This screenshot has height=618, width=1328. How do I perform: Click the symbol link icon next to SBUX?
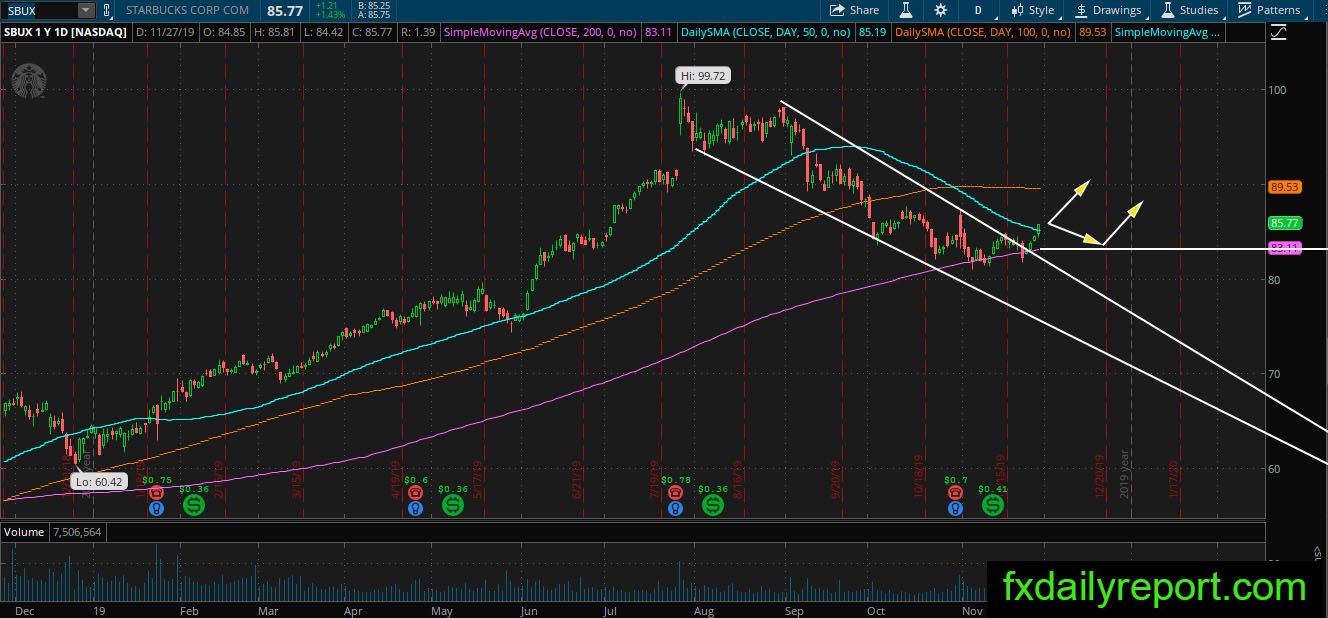[x=107, y=10]
